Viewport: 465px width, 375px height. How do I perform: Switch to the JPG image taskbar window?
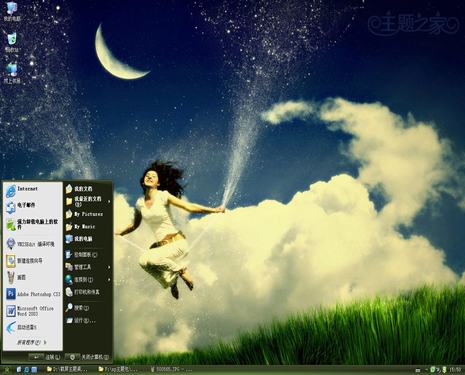coord(171,369)
